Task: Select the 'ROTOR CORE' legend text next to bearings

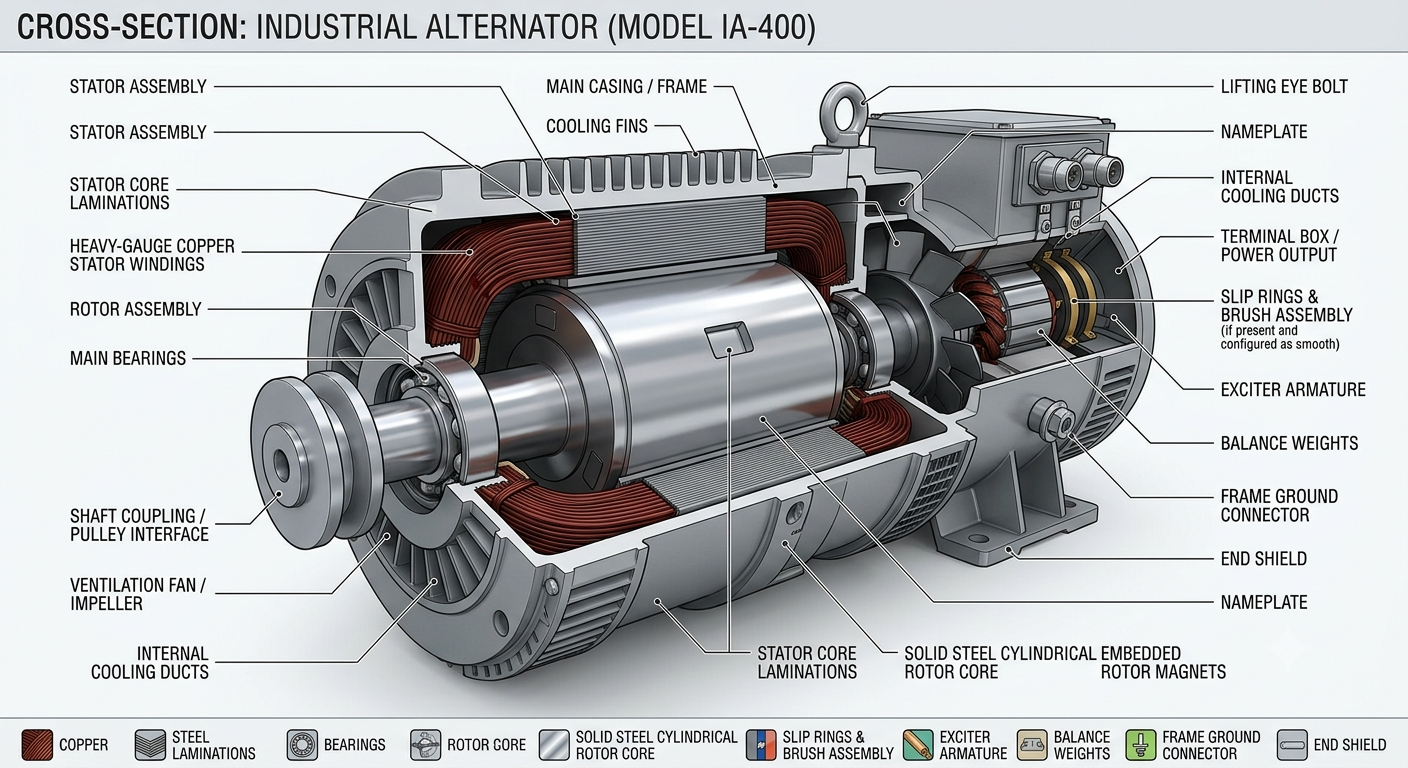Action: tap(486, 745)
